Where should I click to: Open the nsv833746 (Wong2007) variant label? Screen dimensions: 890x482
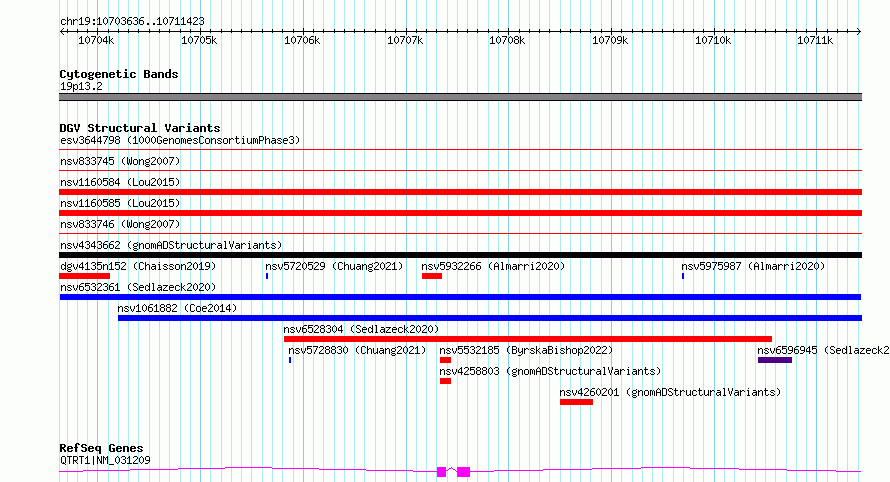click(120, 224)
